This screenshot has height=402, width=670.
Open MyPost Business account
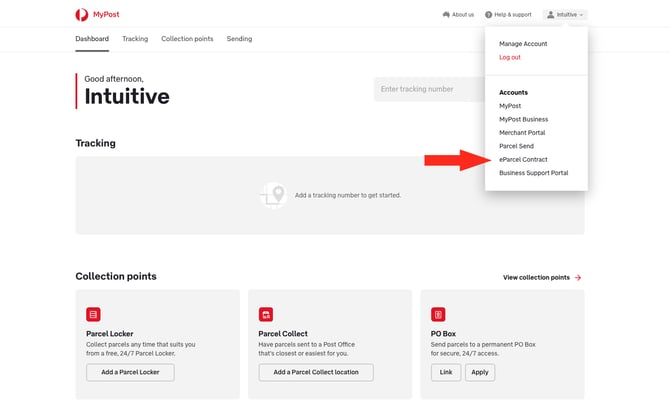pos(523,119)
